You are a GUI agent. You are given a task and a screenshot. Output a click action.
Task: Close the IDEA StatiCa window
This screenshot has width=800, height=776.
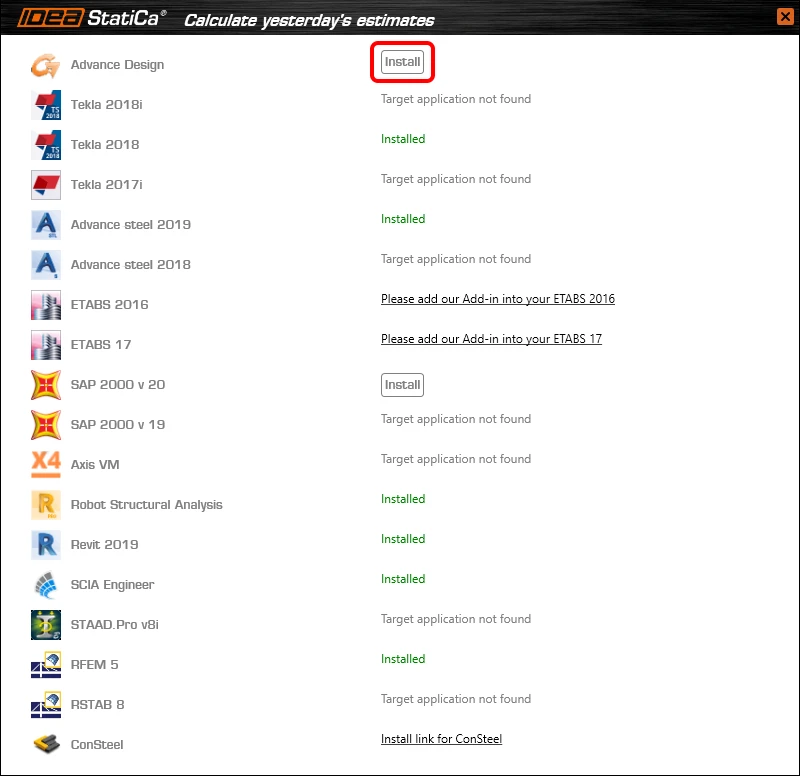click(x=785, y=16)
